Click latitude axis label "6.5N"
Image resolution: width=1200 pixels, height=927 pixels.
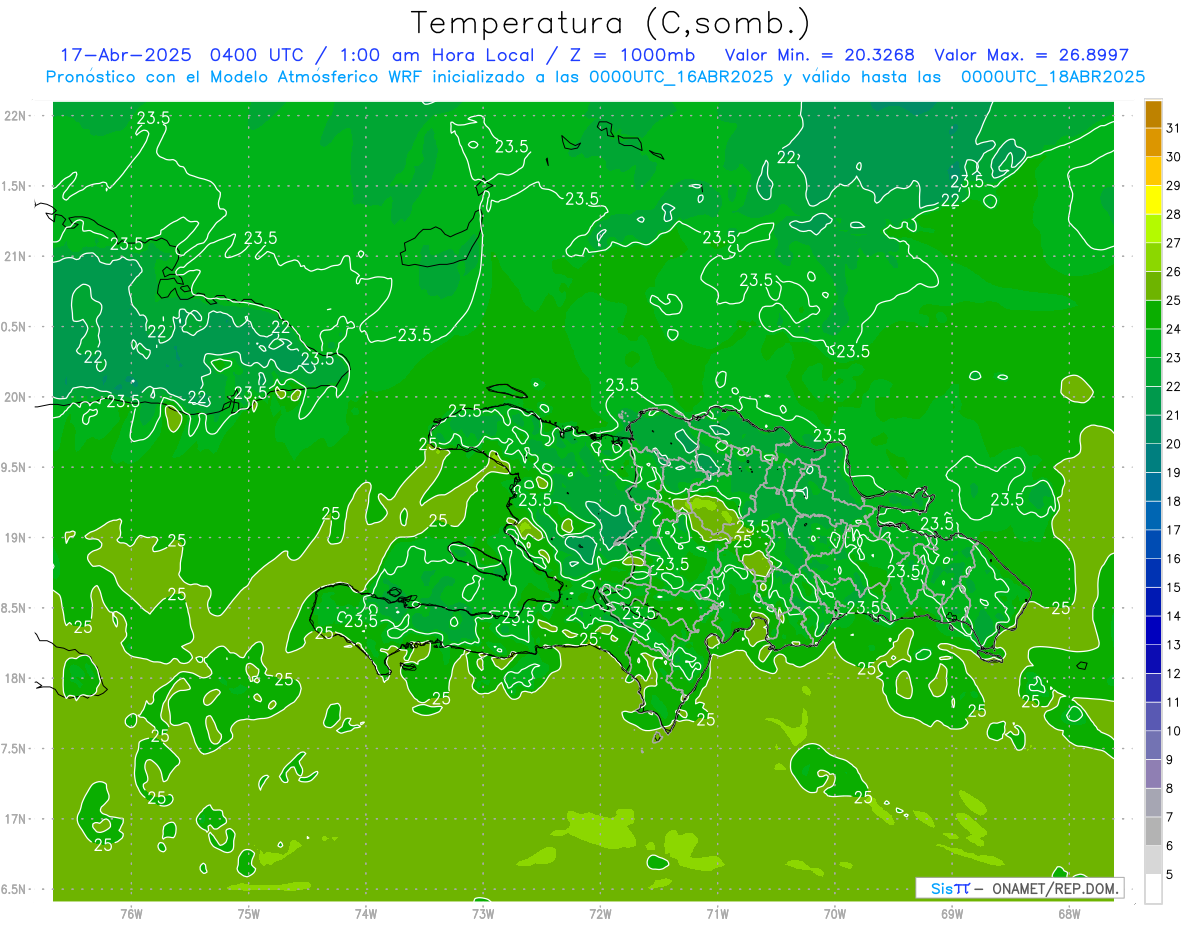(x=14, y=890)
